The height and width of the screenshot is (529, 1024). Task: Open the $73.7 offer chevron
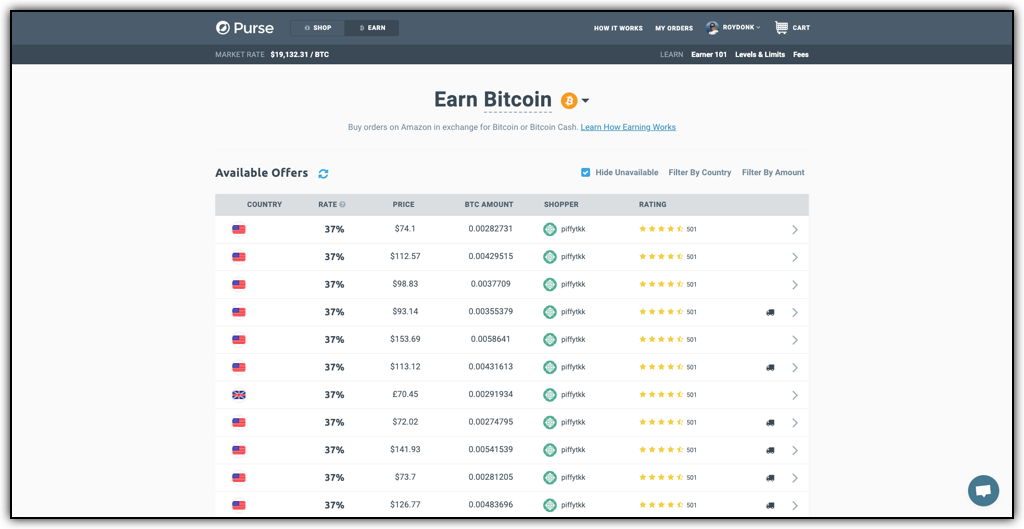pyautogui.click(x=795, y=478)
